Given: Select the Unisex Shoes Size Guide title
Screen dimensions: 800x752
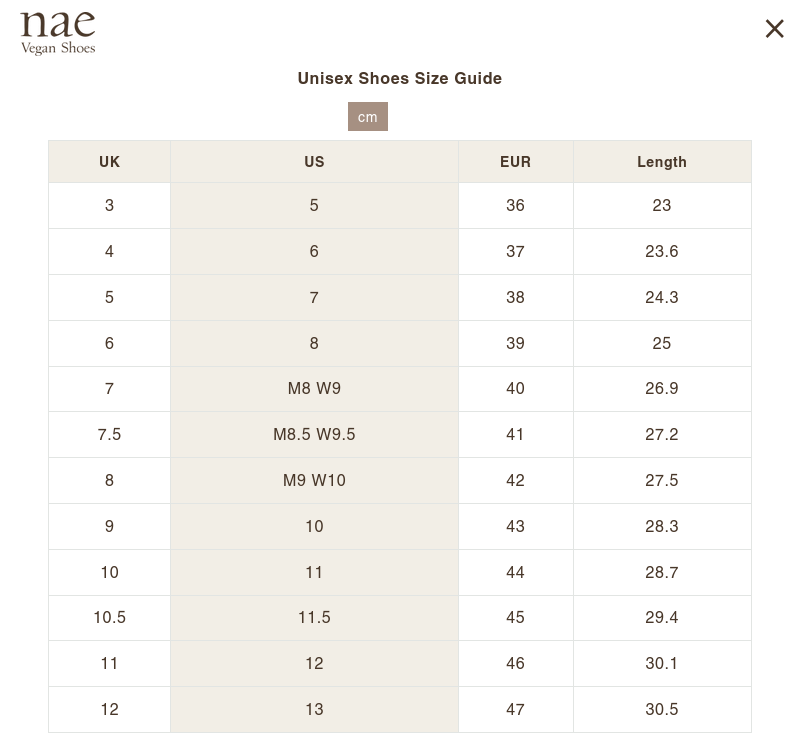Looking at the screenshot, I should (x=399, y=78).
